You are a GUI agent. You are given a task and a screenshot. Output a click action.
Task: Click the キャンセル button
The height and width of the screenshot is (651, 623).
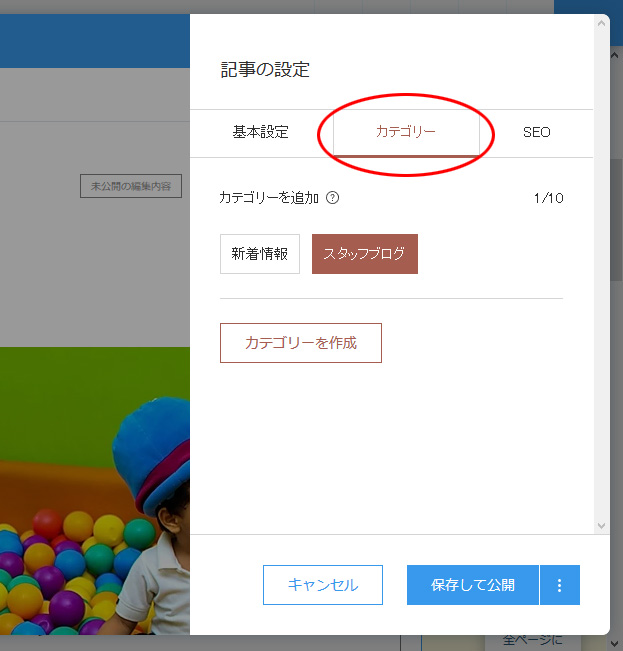[322, 585]
